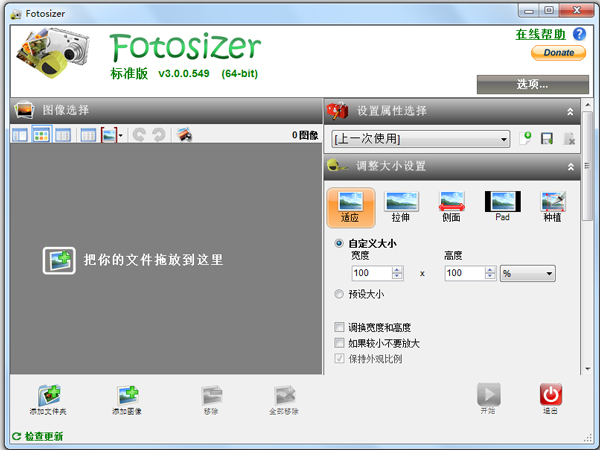Click the 全部移除 remove all button

coord(284,400)
